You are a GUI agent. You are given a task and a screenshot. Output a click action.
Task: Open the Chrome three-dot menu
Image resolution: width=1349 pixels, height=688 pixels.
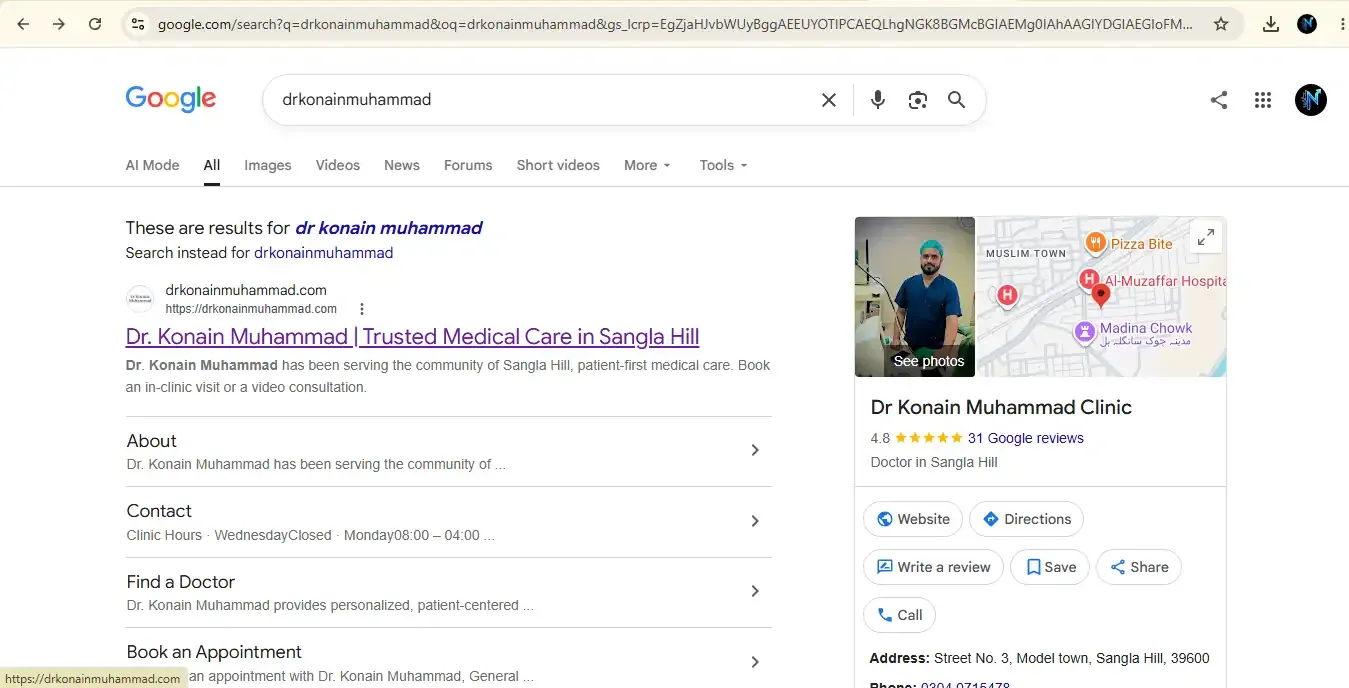(x=1342, y=24)
